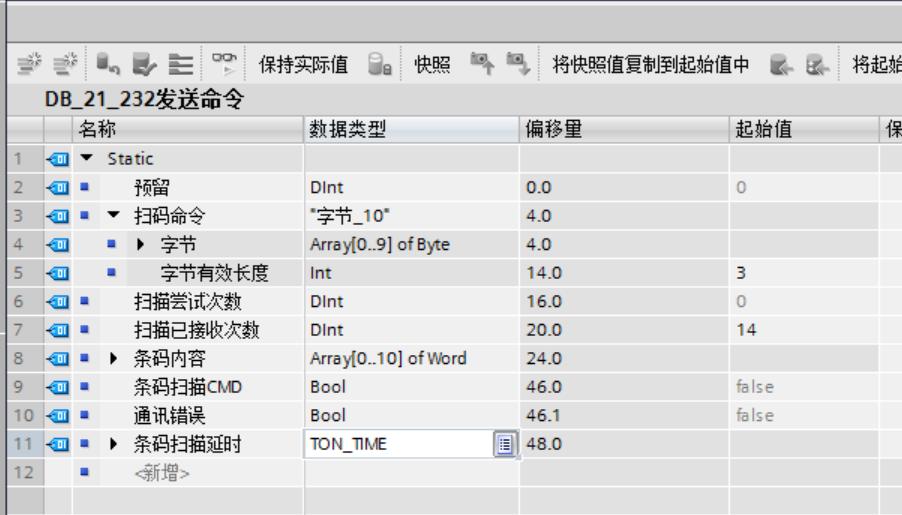The image size is (902, 515).
Task: Click start value 0 of 预留
Action: pos(741,187)
